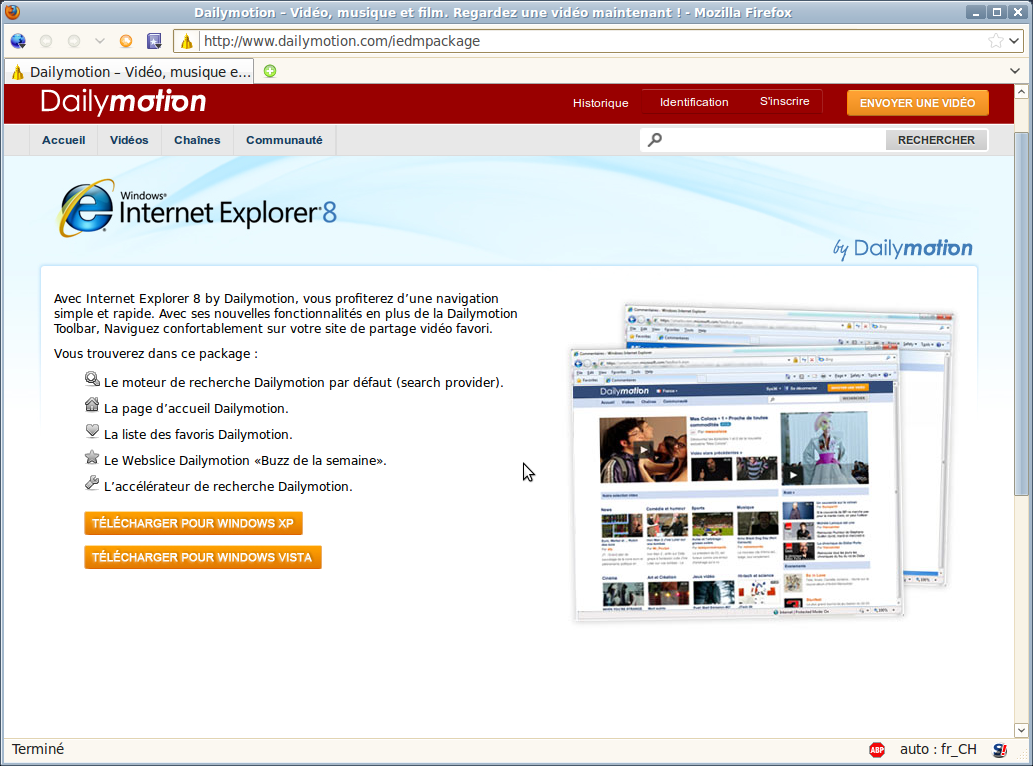Click the RECHERCHER button
This screenshot has width=1033, height=766.
pos(936,140)
